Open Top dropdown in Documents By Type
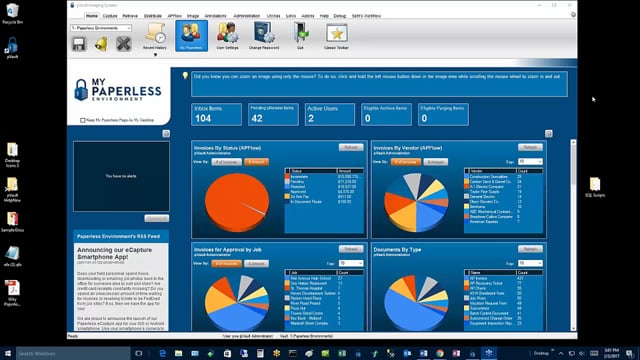 click(x=530, y=263)
